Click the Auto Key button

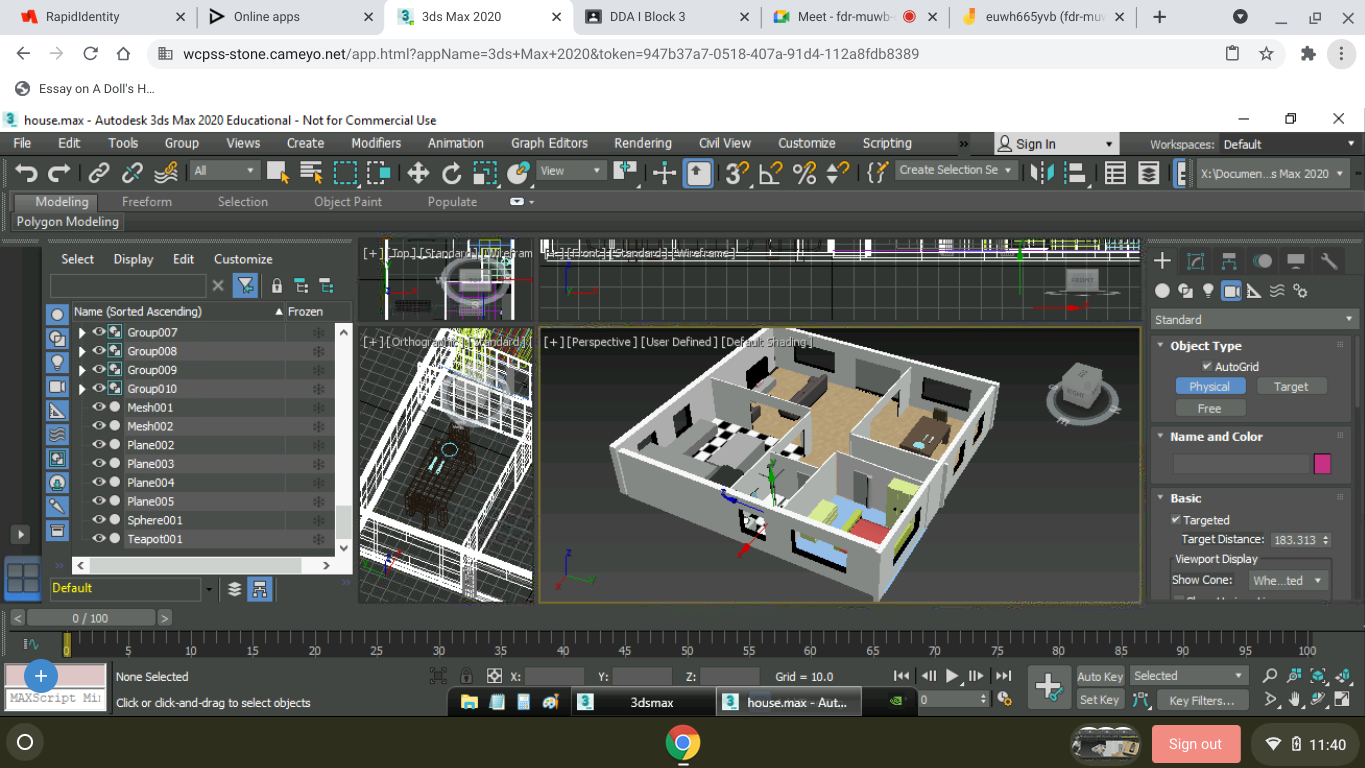tap(1099, 675)
